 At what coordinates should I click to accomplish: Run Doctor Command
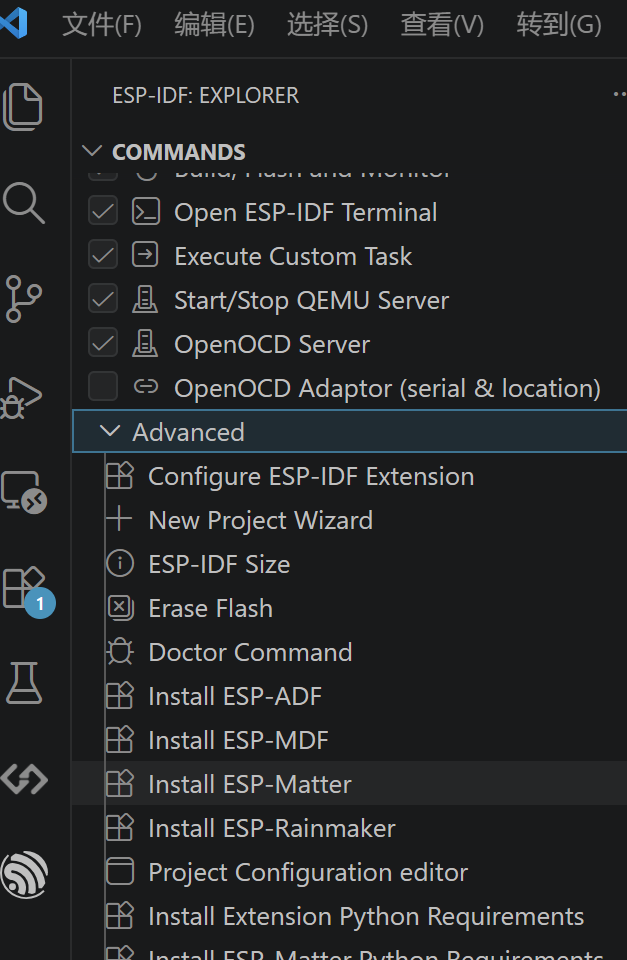(250, 652)
